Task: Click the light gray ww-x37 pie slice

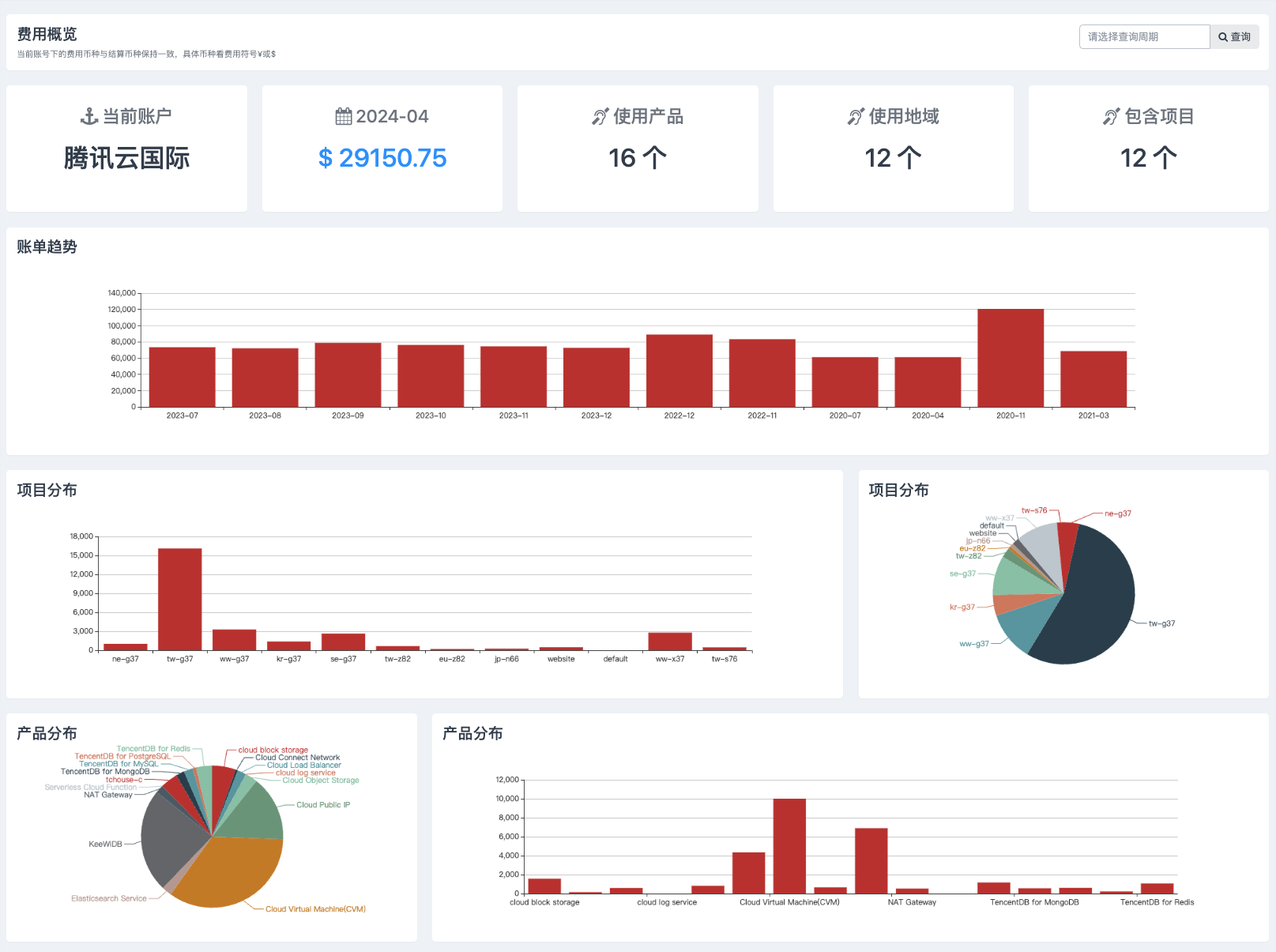Action: click(1043, 547)
